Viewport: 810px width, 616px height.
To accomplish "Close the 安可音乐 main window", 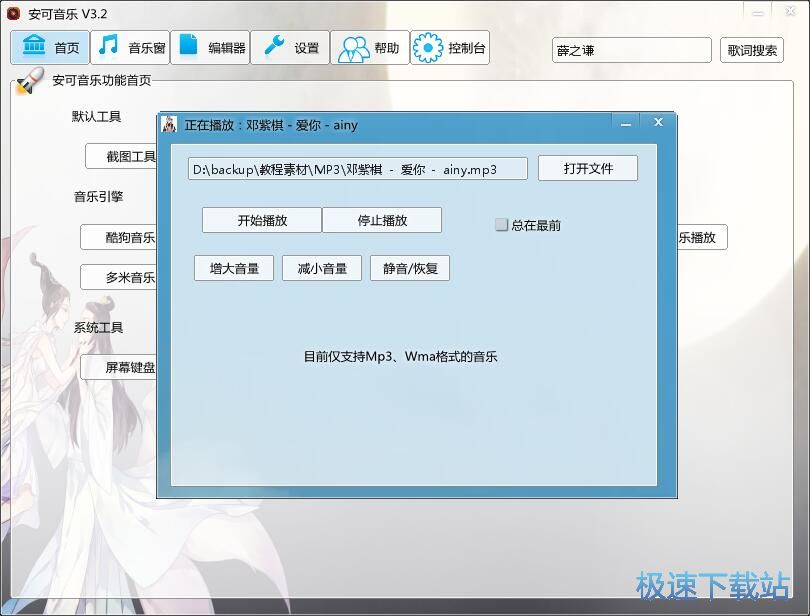I will tap(790, 11).
